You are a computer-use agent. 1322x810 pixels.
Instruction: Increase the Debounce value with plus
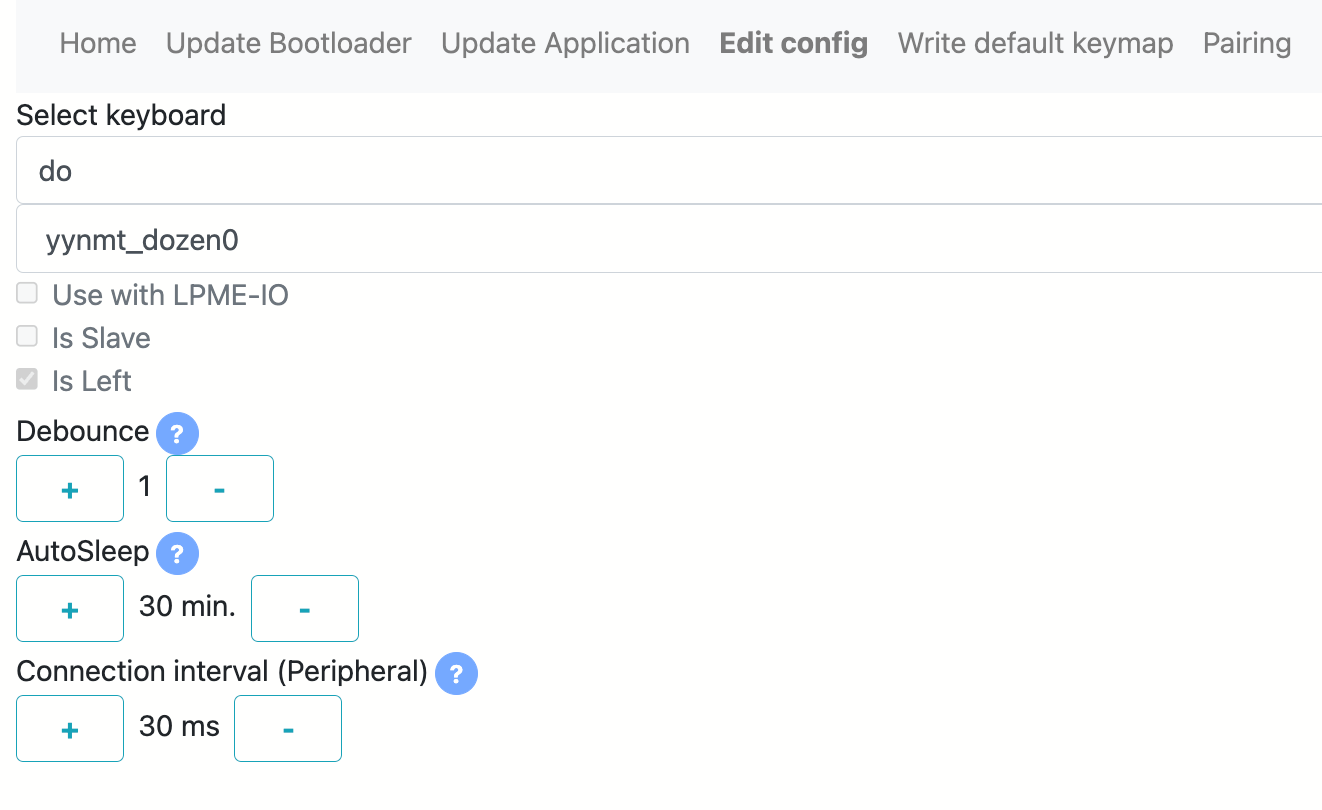click(70, 489)
